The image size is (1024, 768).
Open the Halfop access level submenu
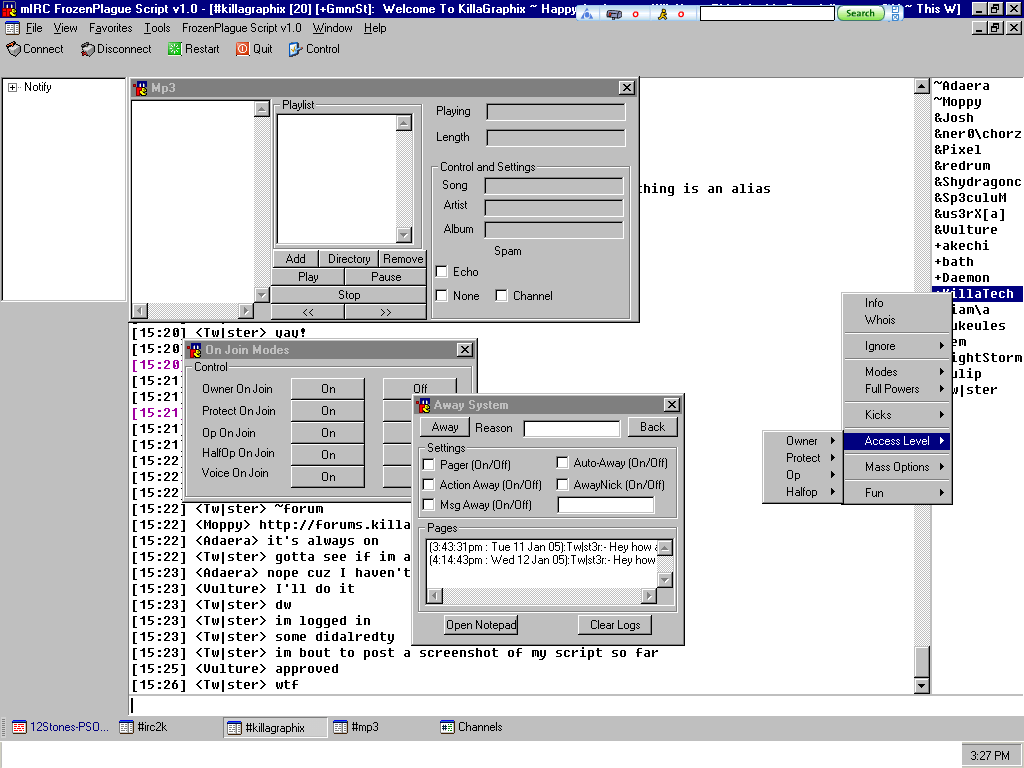coord(803,492)
